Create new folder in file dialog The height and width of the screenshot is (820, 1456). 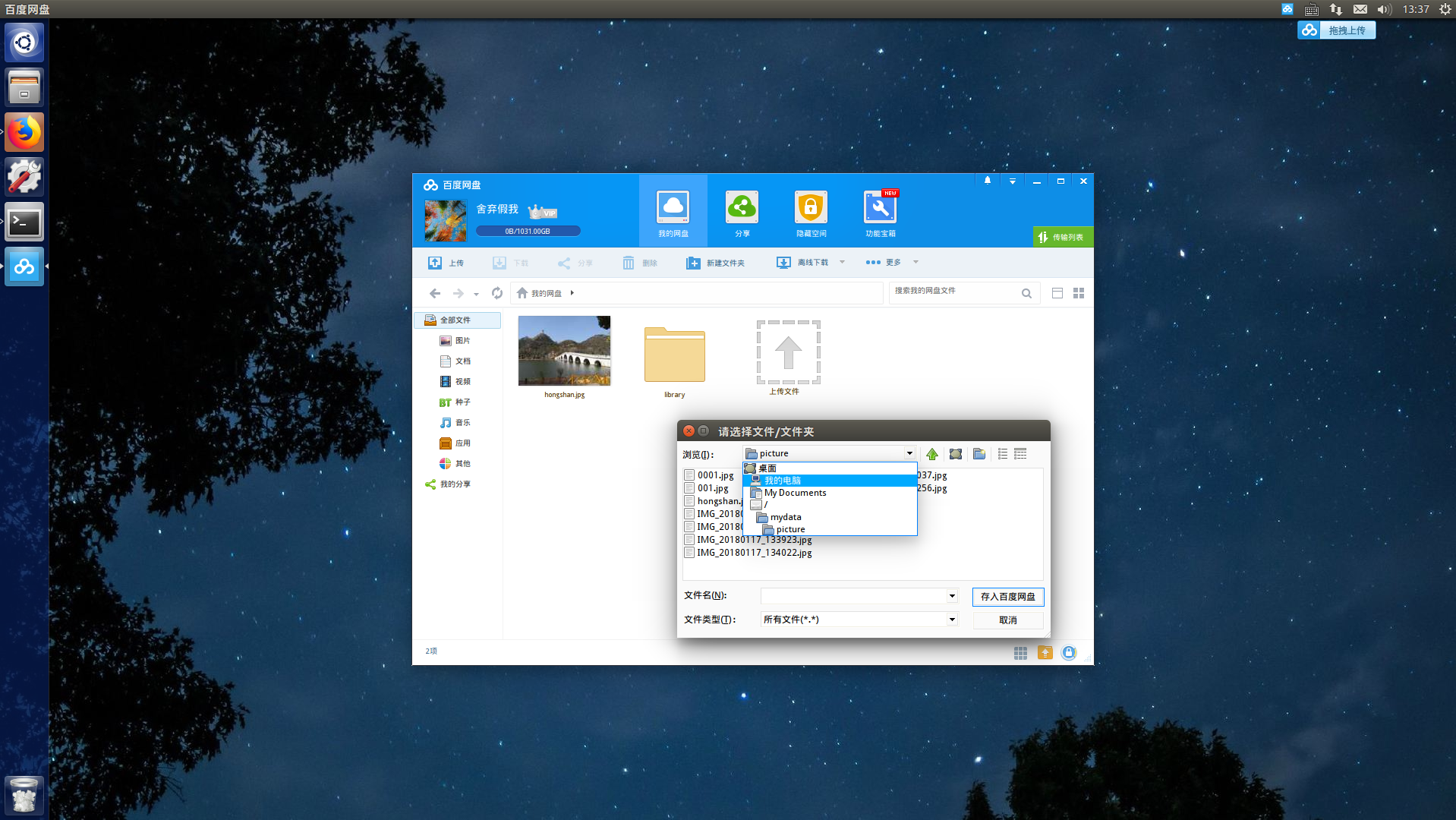tap(979, 454)
